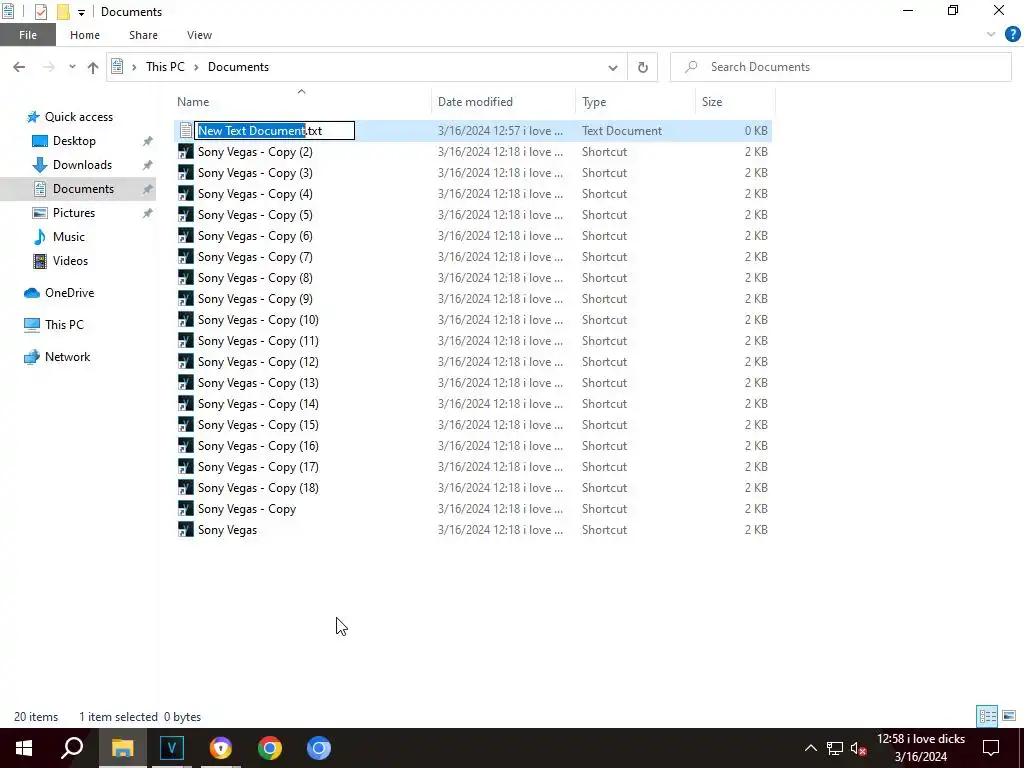
Task: Click the Properties icon in quick access toolbar
Action: tap(40, 11)
